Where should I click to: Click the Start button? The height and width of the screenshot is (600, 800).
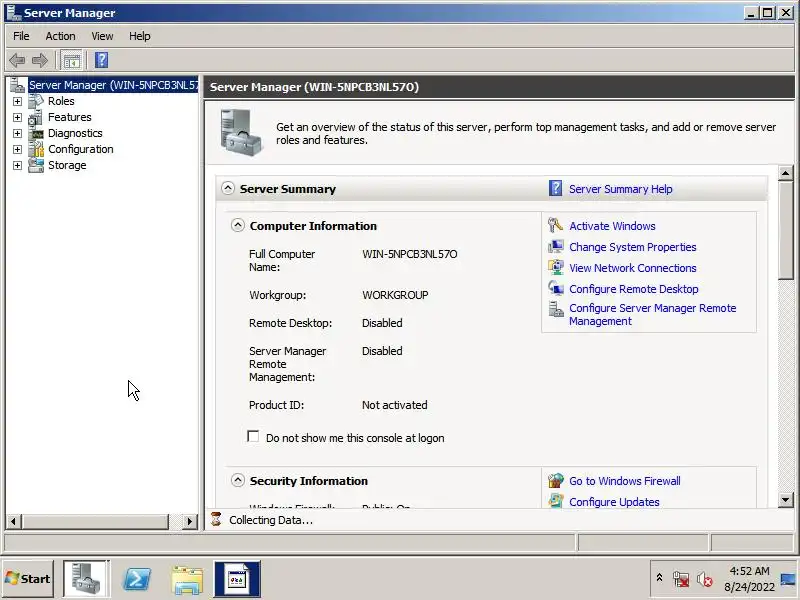point(28,579)
